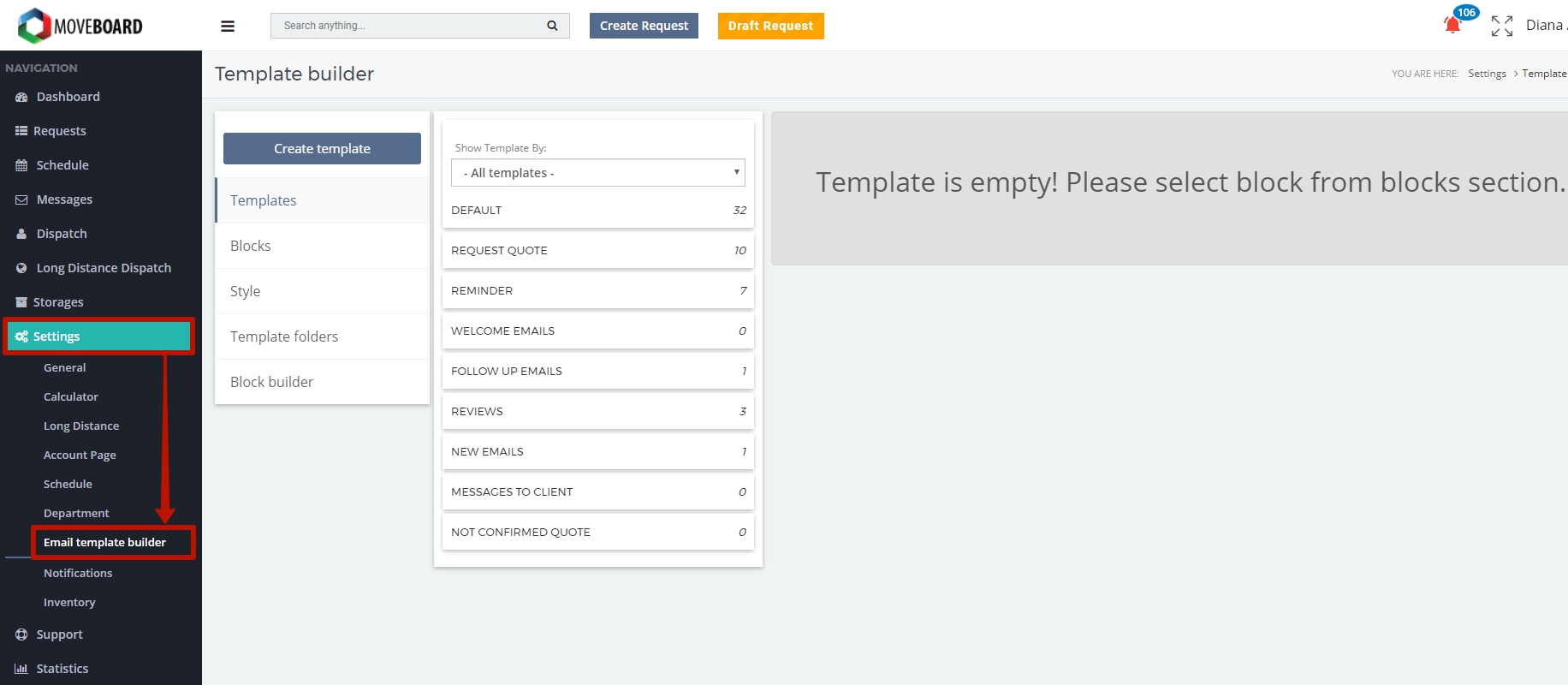Click the Dashboard icon in navigation
Viewport: 1568px width, 685px height.
(x=21, y=97)
